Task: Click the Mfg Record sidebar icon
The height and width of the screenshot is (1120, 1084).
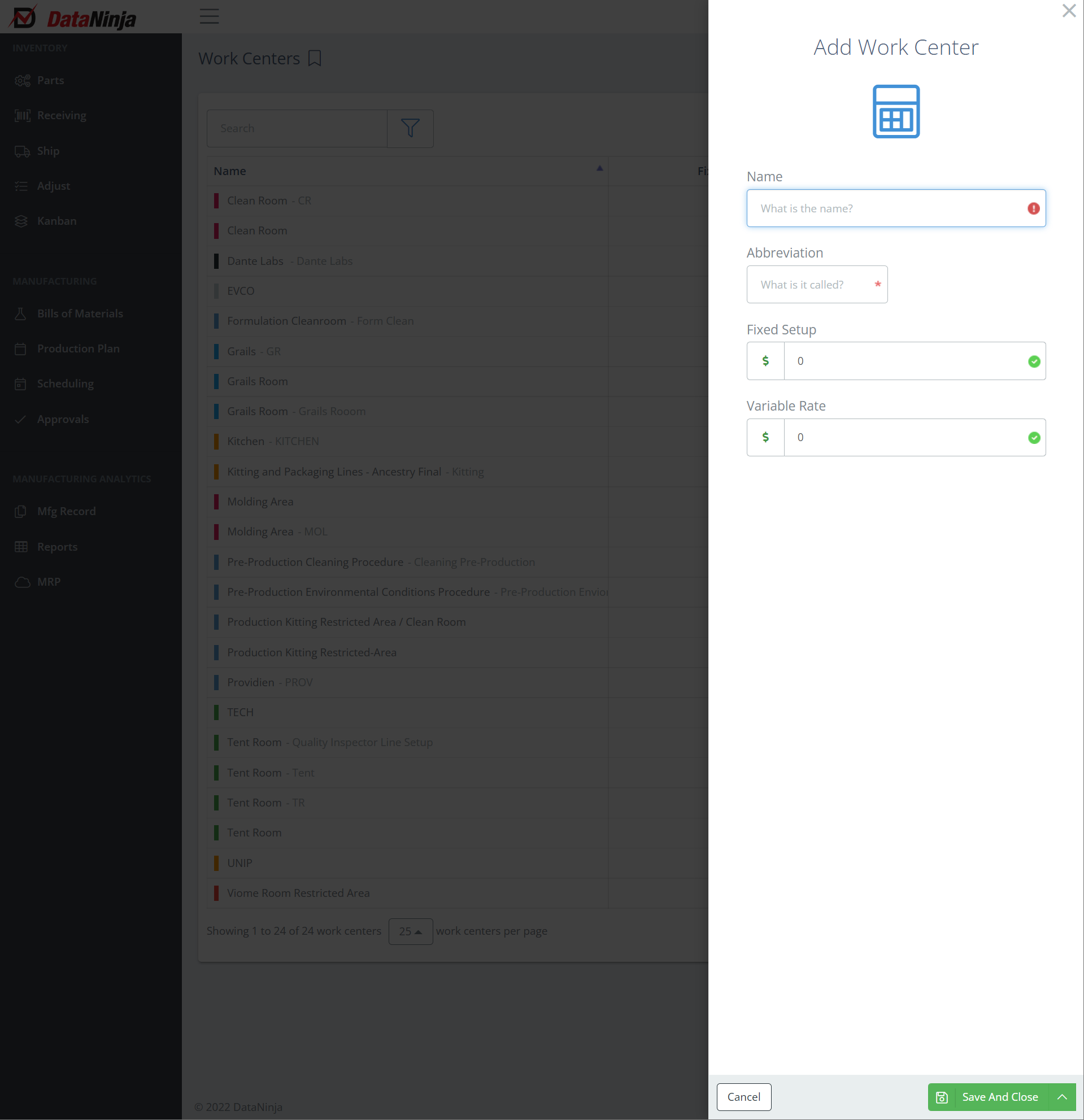Action: click(20, 512)
